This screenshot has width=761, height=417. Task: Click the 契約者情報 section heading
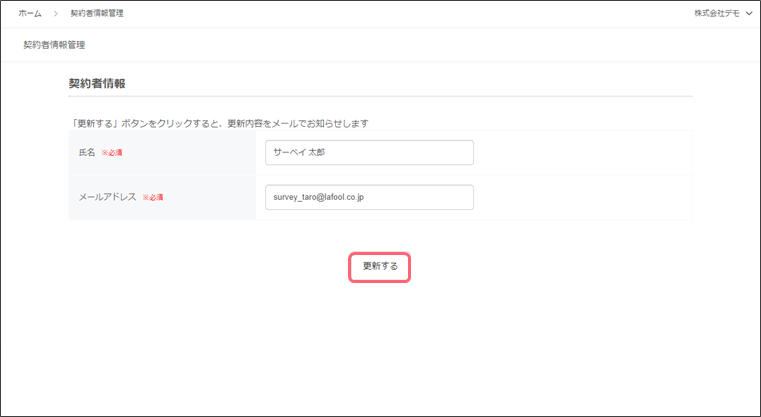(x=96, y=82)
